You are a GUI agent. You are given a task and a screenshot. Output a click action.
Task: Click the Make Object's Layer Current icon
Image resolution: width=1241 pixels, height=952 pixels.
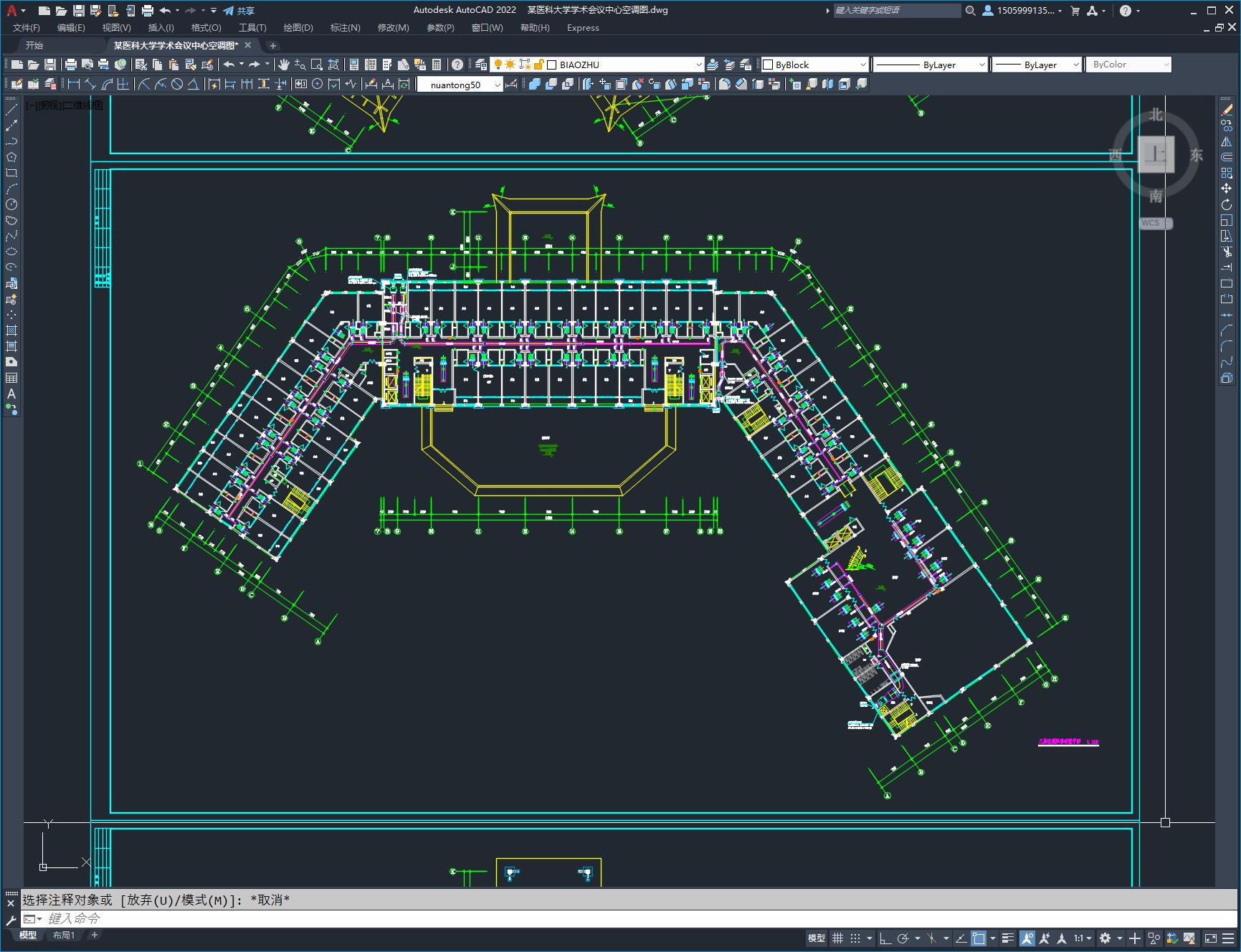[713, 65]
